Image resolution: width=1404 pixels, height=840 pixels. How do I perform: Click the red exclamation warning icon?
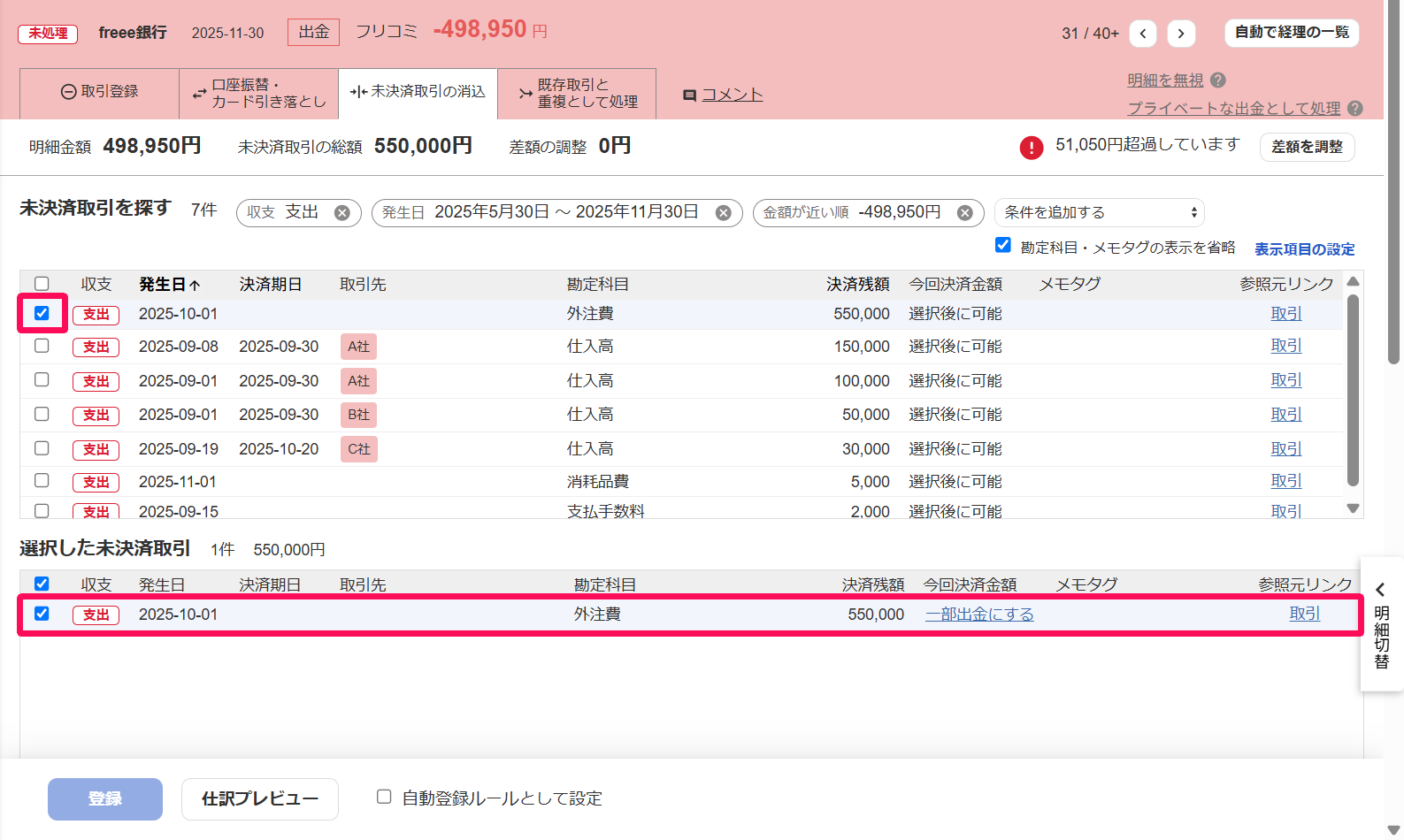(1032, 147)
